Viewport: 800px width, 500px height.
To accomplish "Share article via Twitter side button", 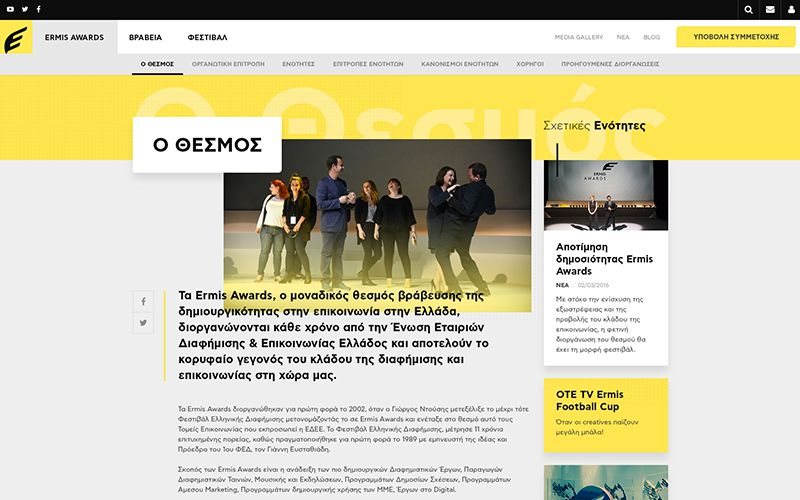I will tap(143, 323).
